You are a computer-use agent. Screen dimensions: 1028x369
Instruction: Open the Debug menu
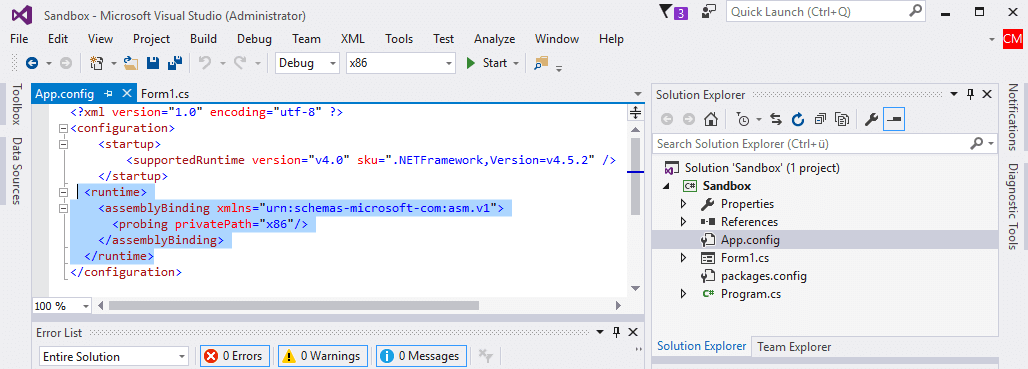coord(254,39)
